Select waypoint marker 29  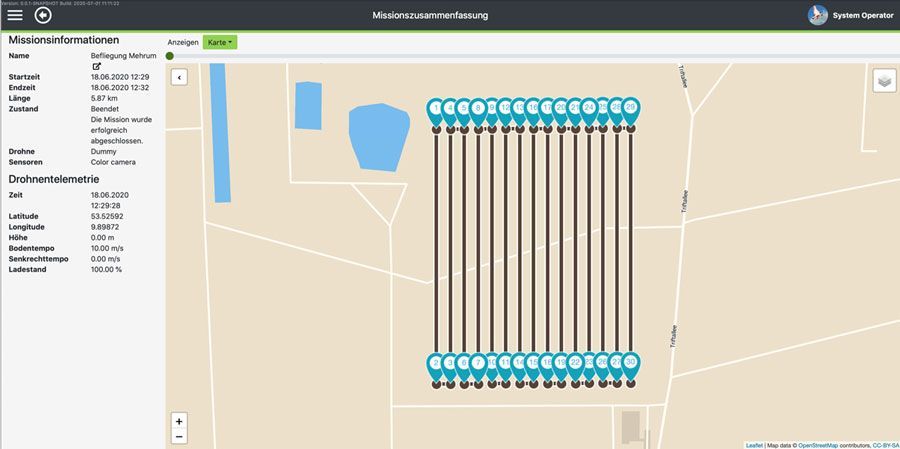pos(630,109)
